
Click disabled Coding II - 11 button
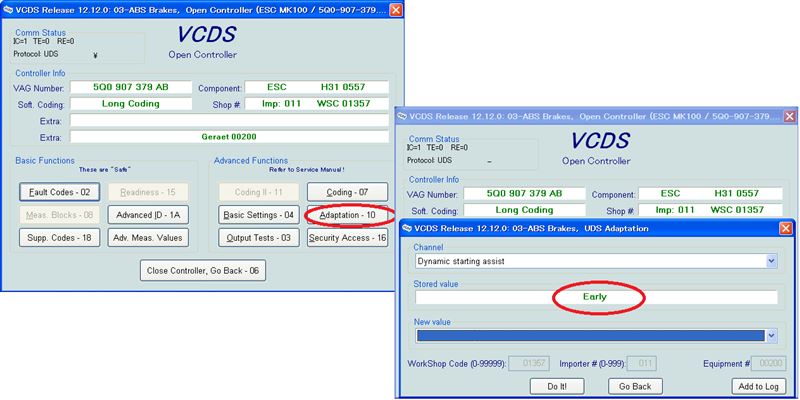click(x=259, y=192)
